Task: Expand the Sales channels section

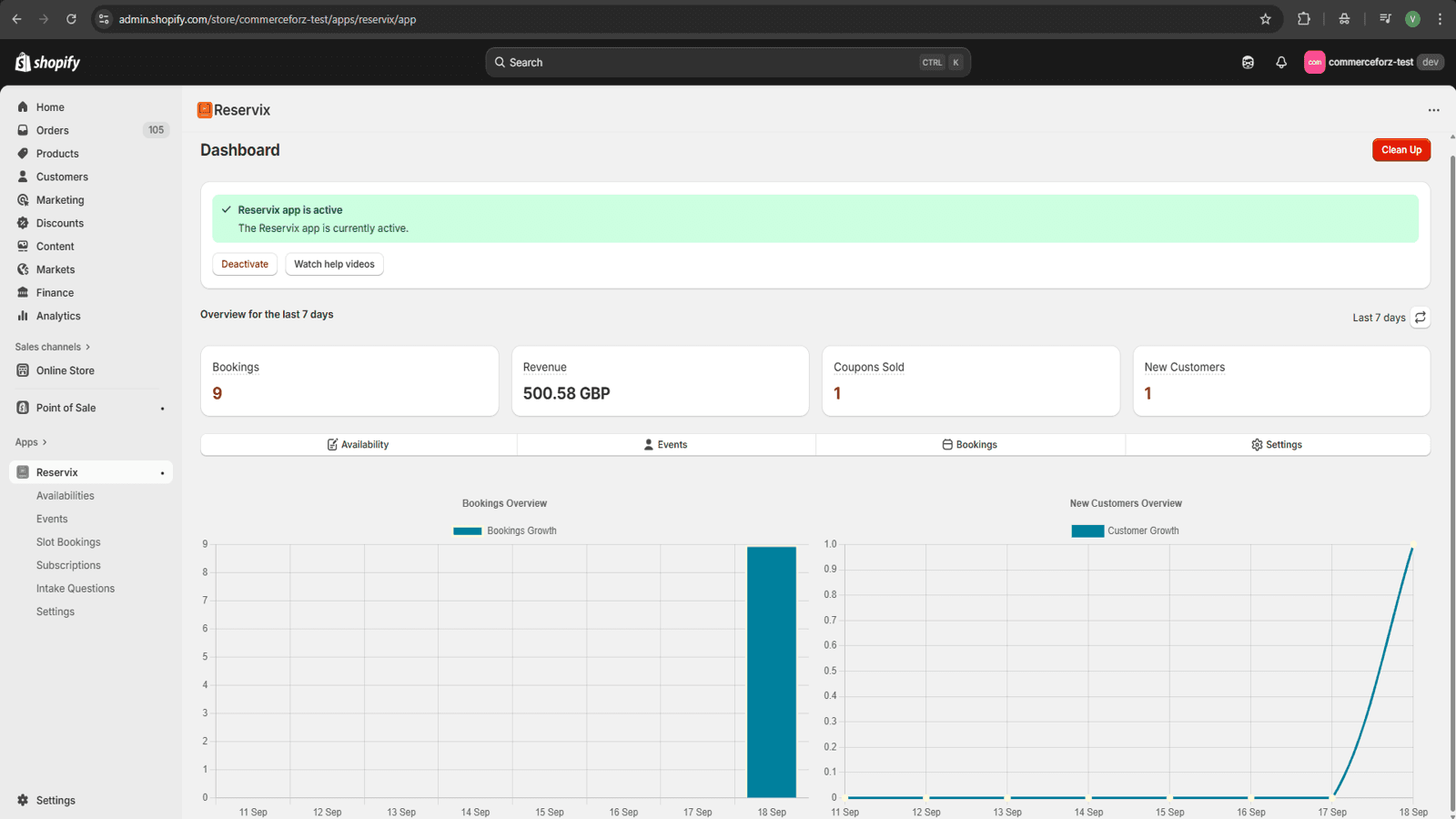Action: point(52,347)
